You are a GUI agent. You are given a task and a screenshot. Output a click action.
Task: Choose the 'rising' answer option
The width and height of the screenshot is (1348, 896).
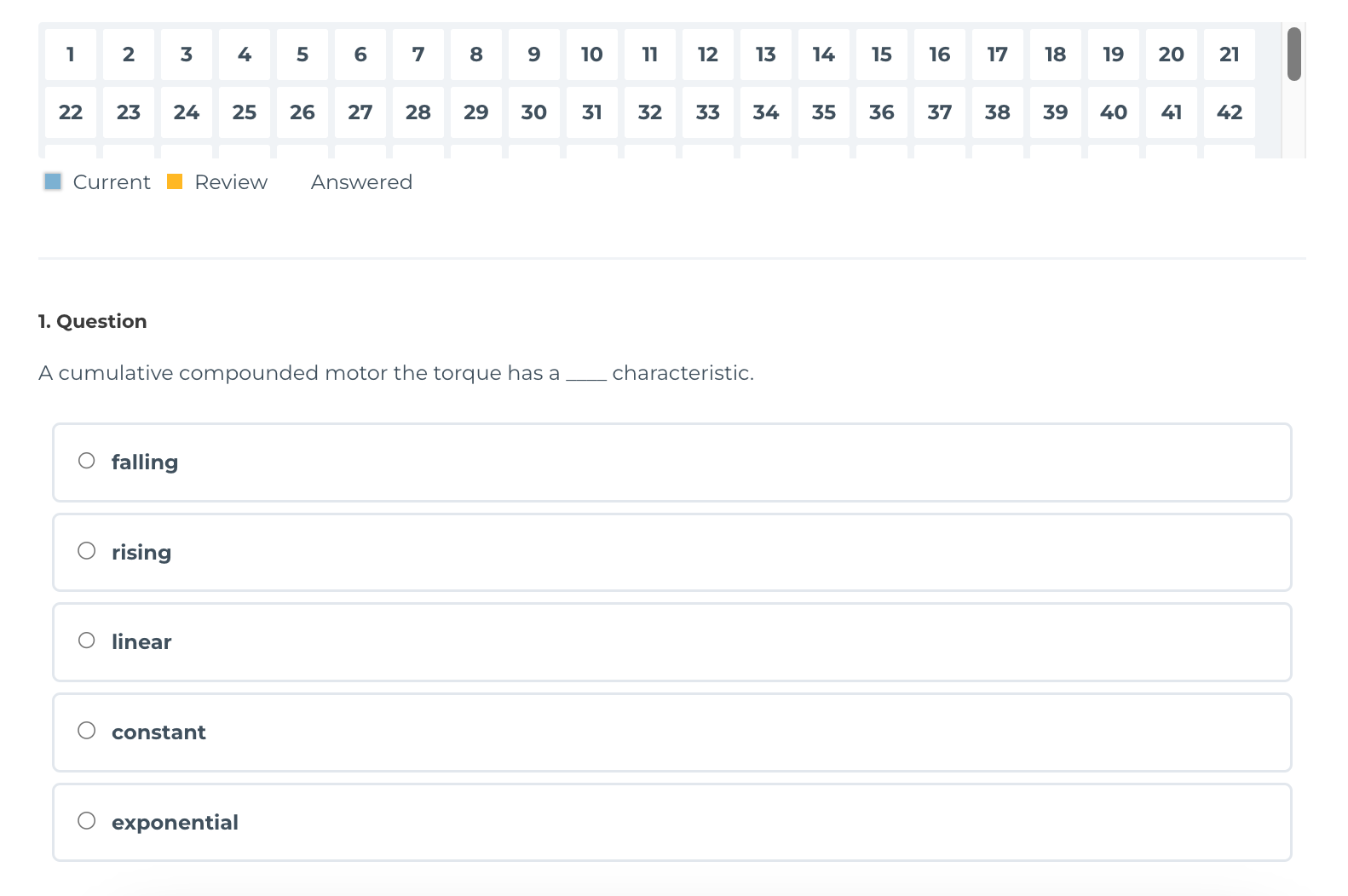click(87, 551)
